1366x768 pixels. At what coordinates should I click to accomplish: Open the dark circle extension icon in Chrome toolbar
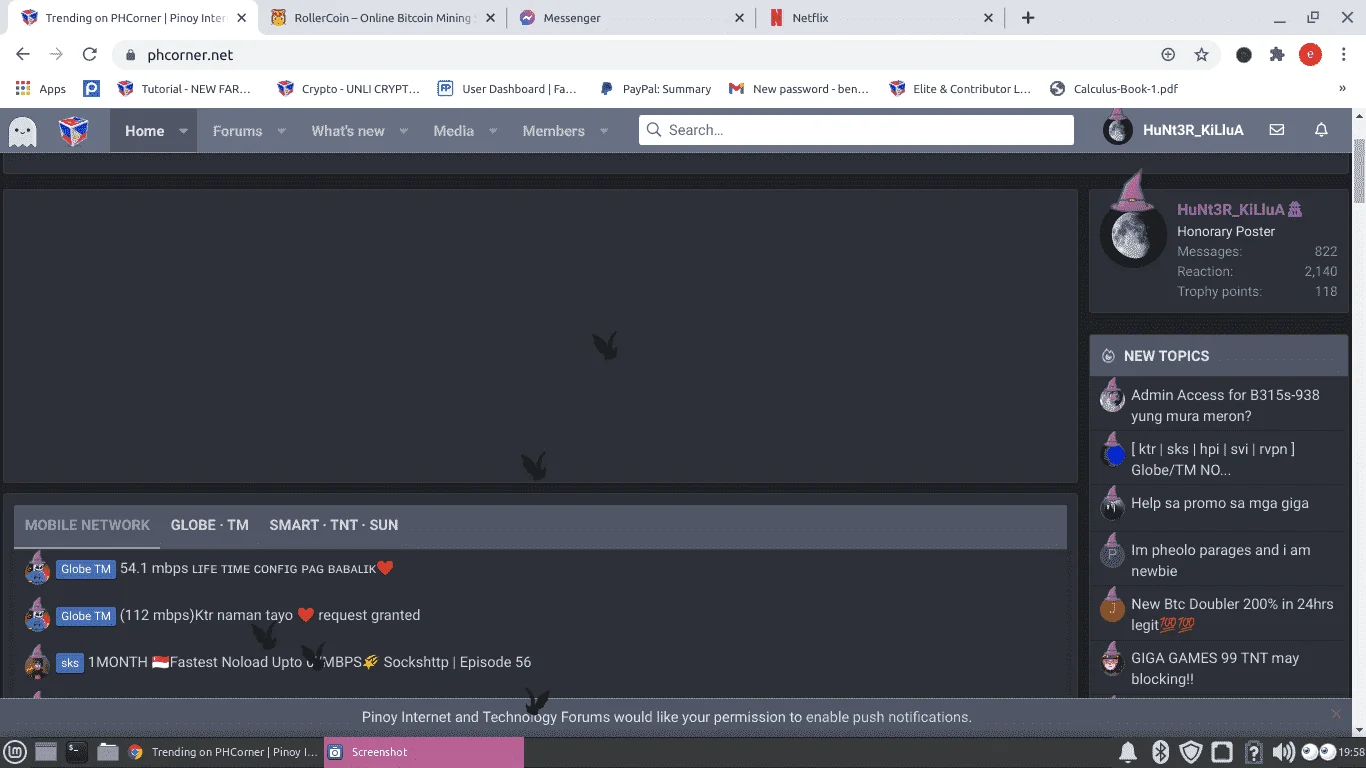coord(1244,55)
